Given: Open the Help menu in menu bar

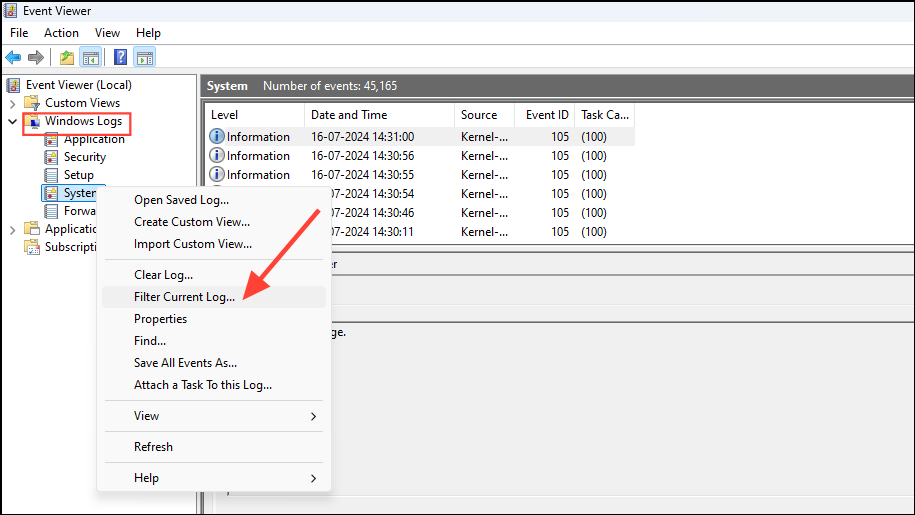Looking at the screenshot, I should click(x=148, y=33).
